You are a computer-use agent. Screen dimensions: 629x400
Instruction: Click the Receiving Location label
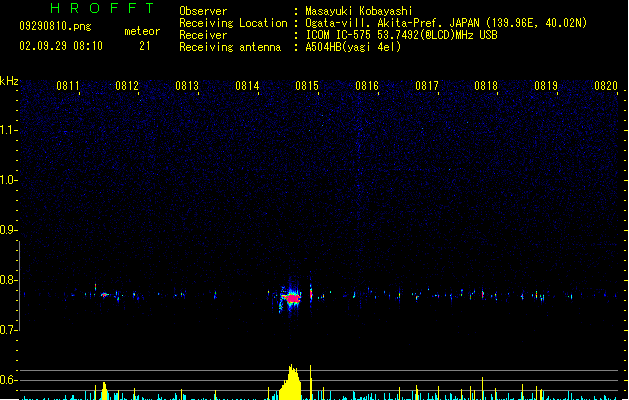tap(233, 23)
